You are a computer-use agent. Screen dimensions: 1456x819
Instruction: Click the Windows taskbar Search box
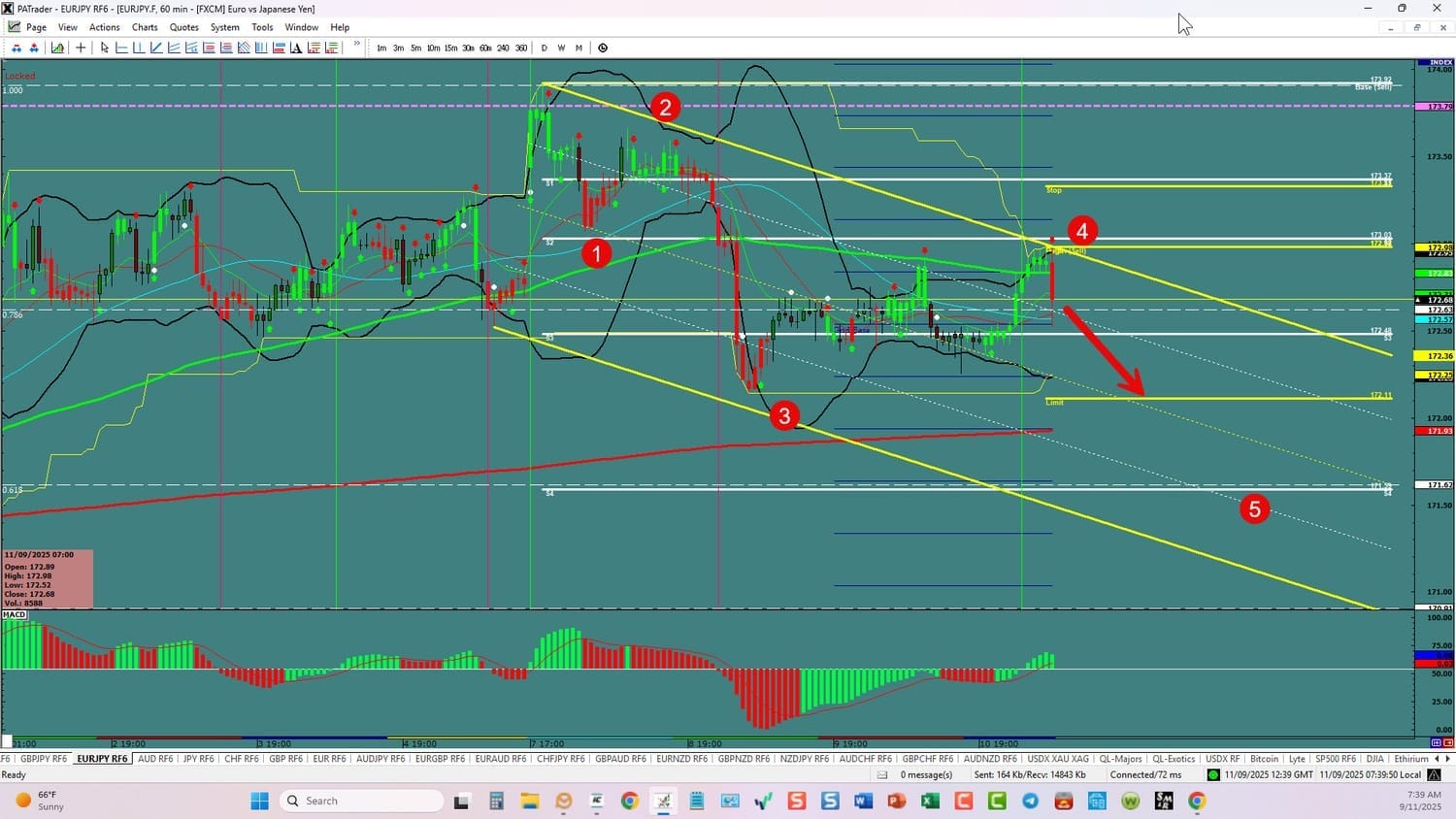(x=362, y=801)
